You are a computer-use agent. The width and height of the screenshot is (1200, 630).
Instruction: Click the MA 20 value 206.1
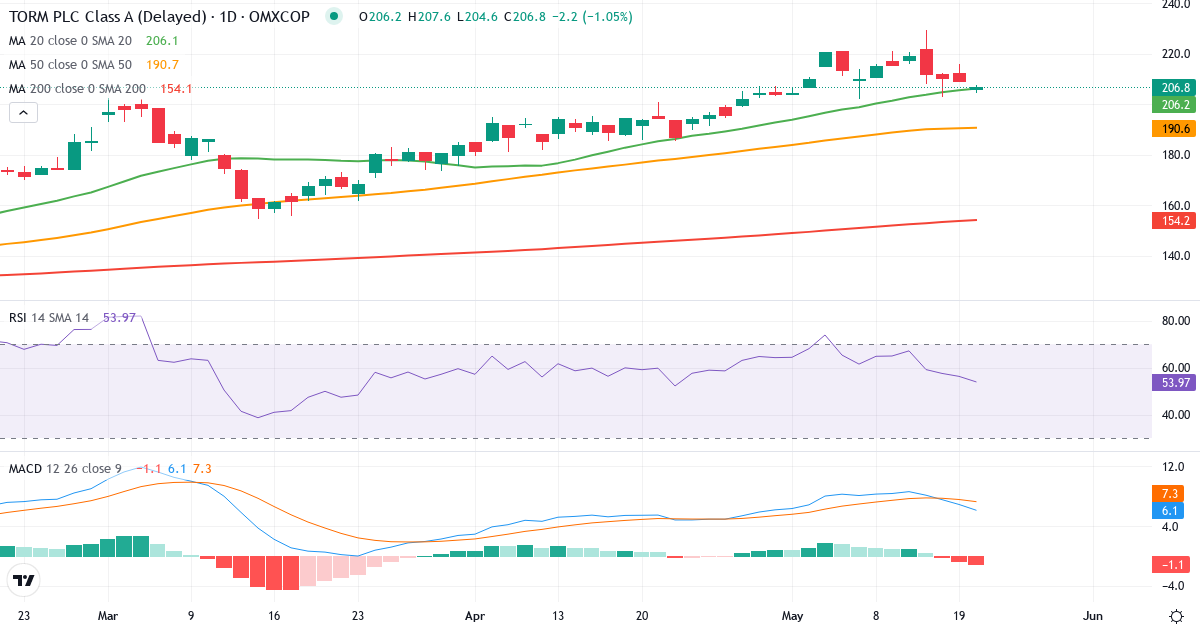coord(162,41)
